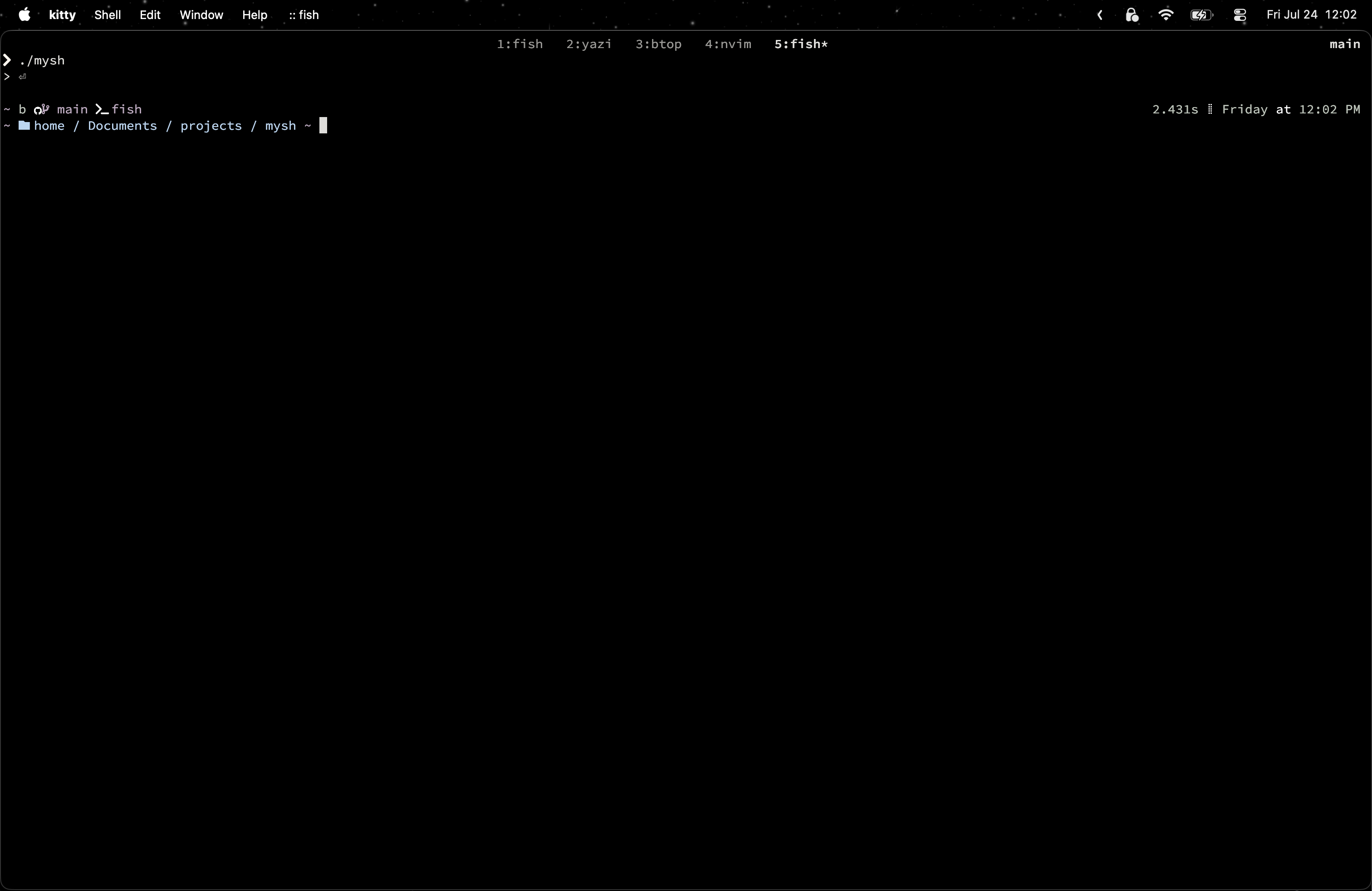Switch to tab 1:fish
The height and width of the screenshot is (891, 1372).
point(519,44)
